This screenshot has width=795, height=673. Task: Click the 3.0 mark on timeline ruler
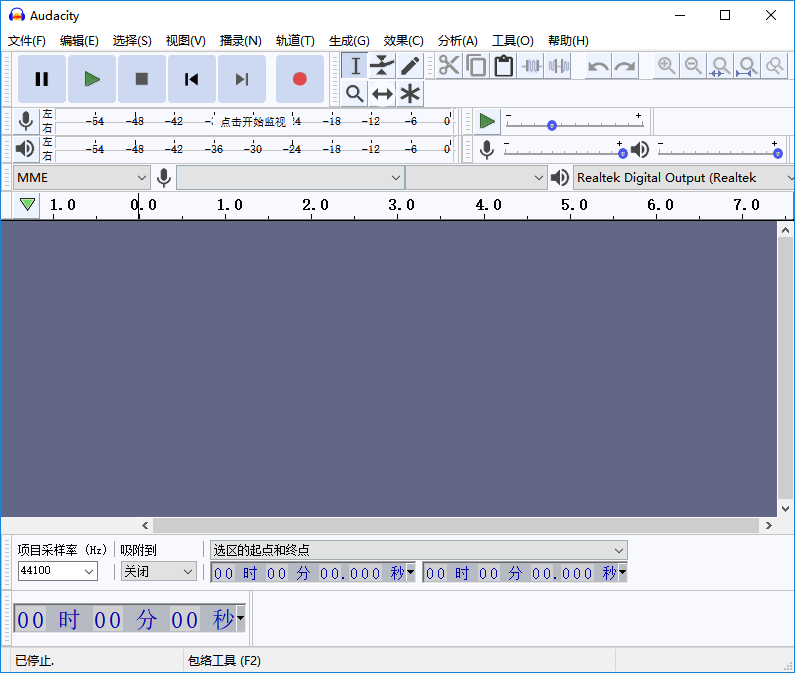pos(401,205)
